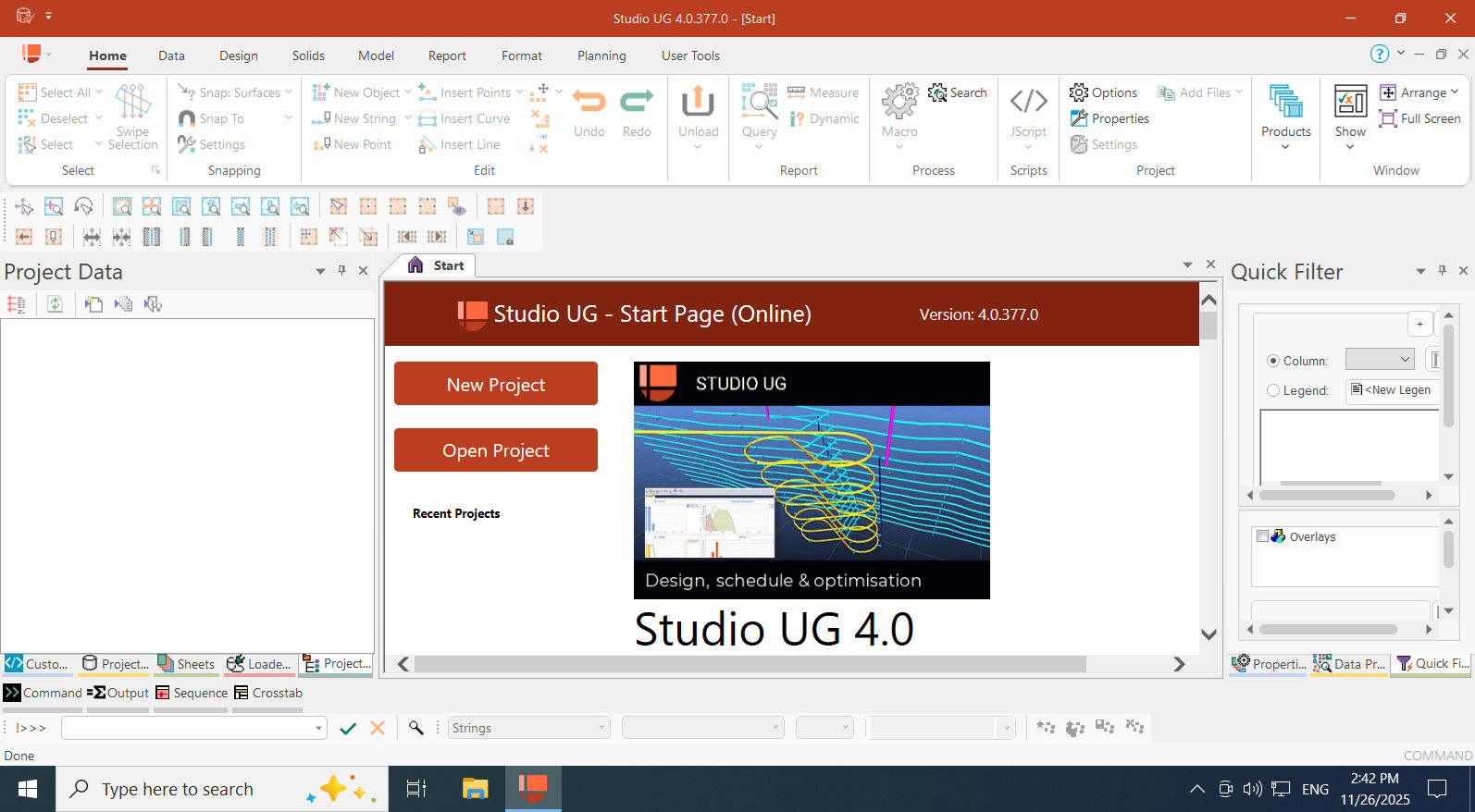Click the Undo icon in the Edit group
Image resolution: width=1475 pixels, height=812 pixels.
tap(589, 102)
